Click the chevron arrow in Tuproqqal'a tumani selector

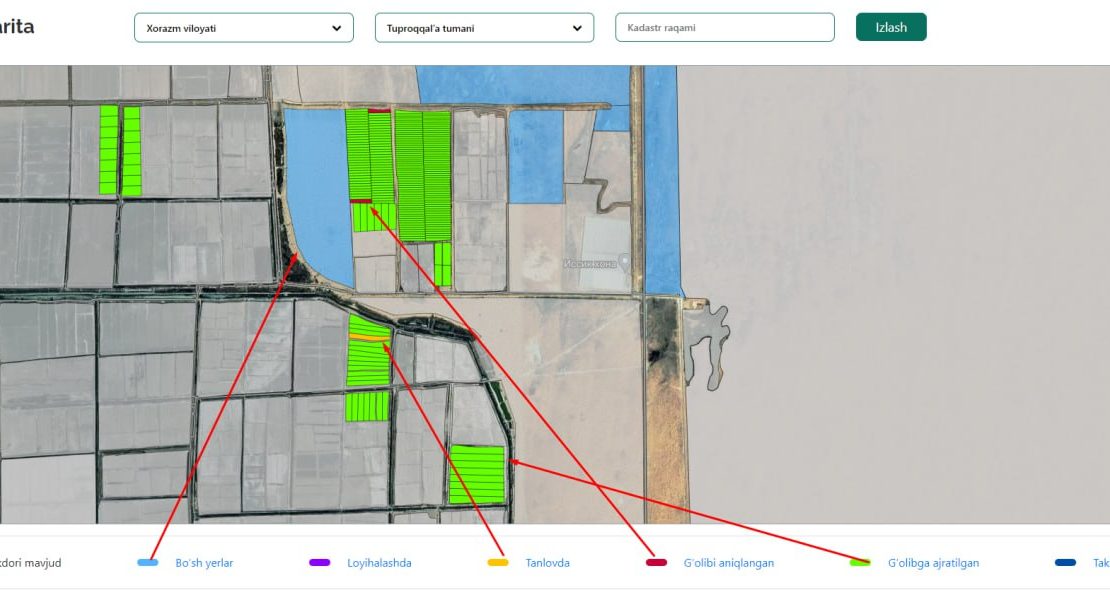577,28
